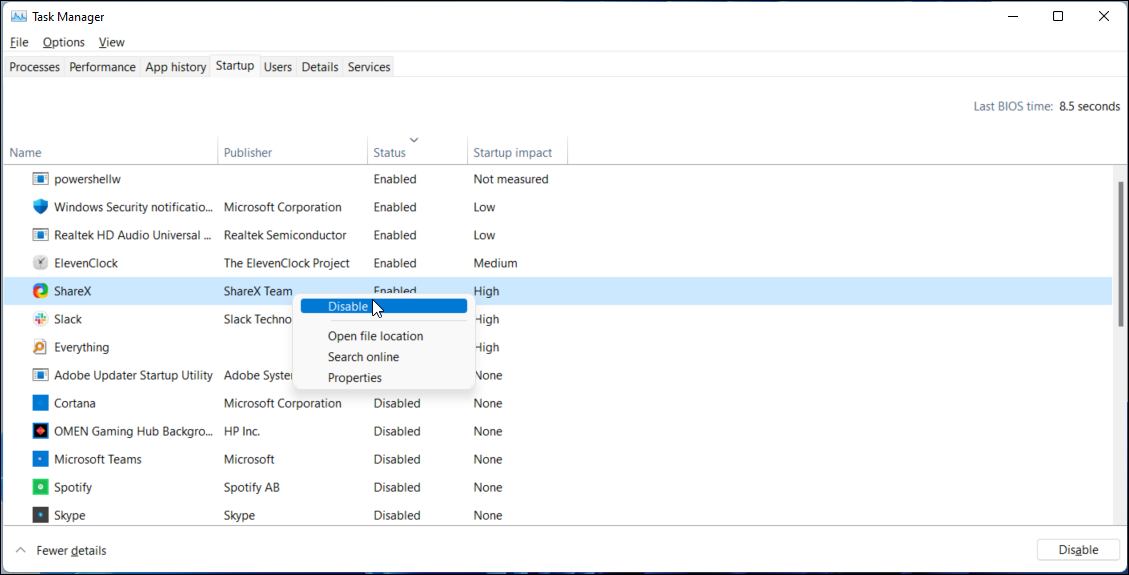Click The ElevenClock Project publisher cell
Viewport: 1129px width, 575px height.
[287, 263]
